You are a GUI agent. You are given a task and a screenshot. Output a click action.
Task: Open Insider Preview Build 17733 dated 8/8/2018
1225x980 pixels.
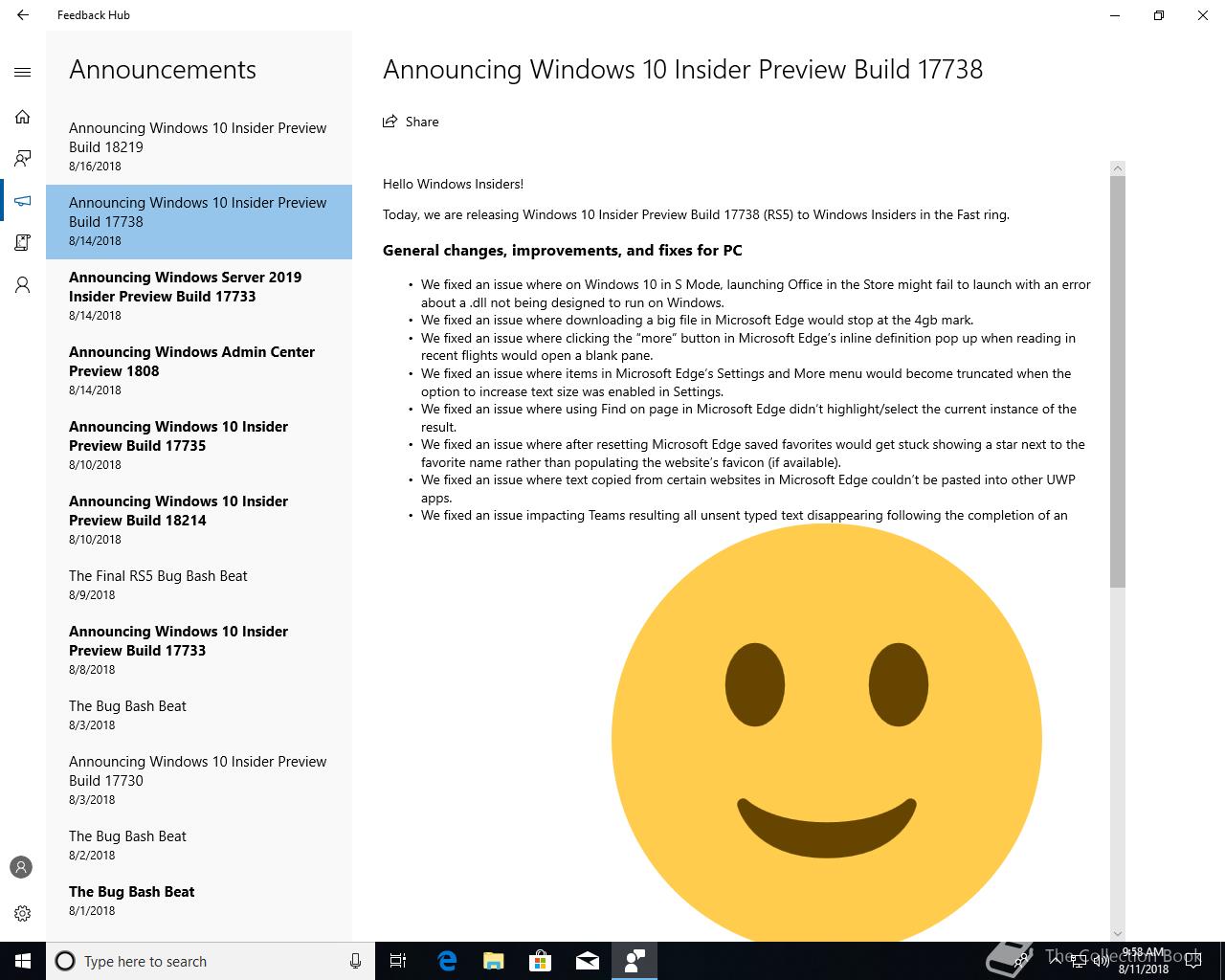point(199,650)
